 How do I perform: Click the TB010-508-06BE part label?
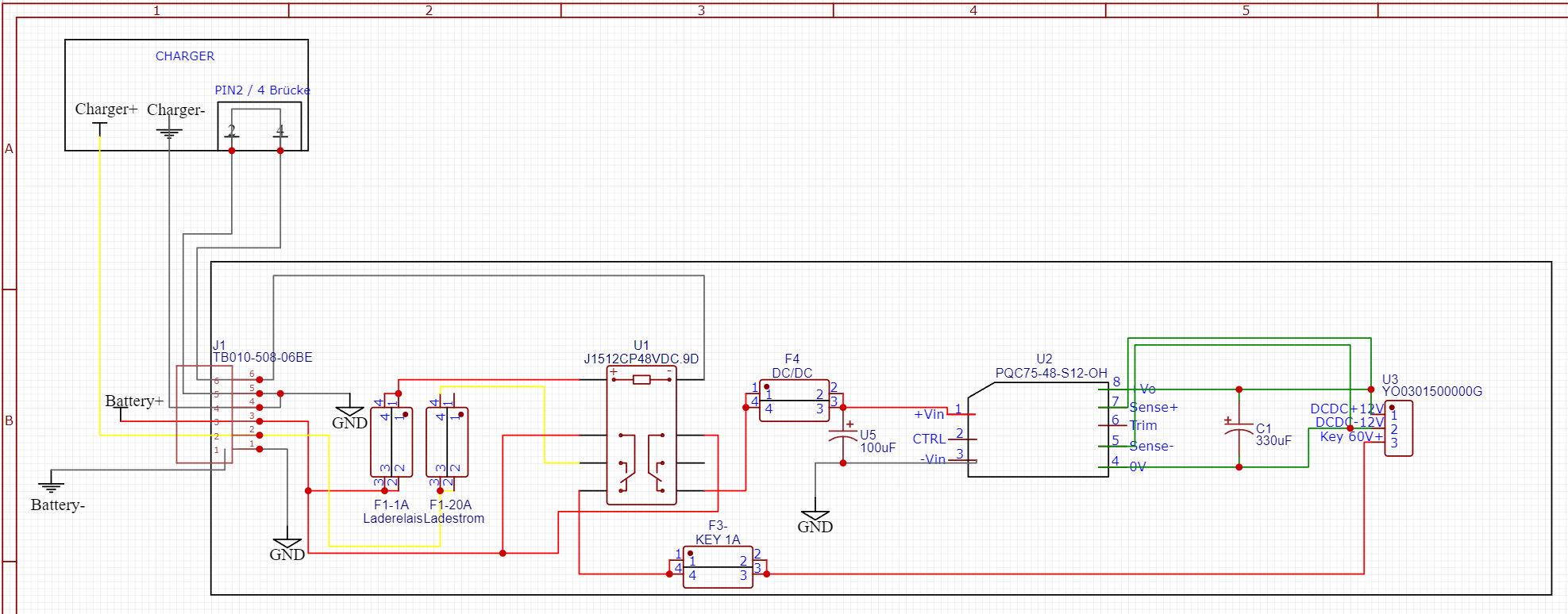tap(263, 358)
